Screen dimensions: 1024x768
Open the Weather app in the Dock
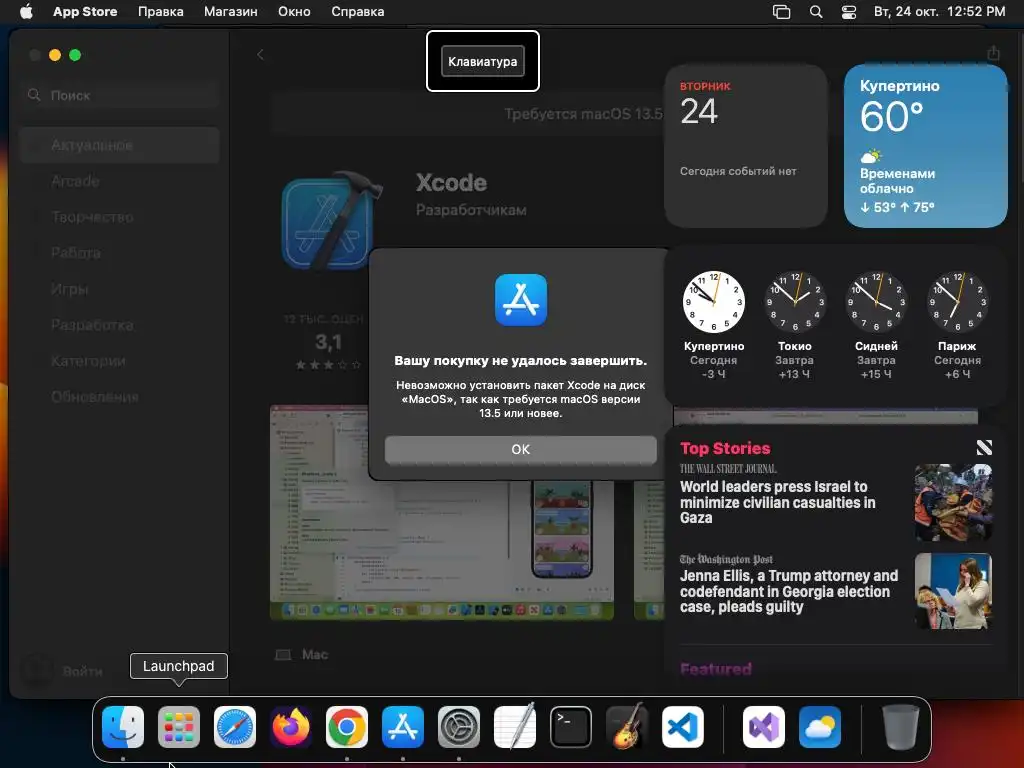pyautogui.click(x=820, y=727)
